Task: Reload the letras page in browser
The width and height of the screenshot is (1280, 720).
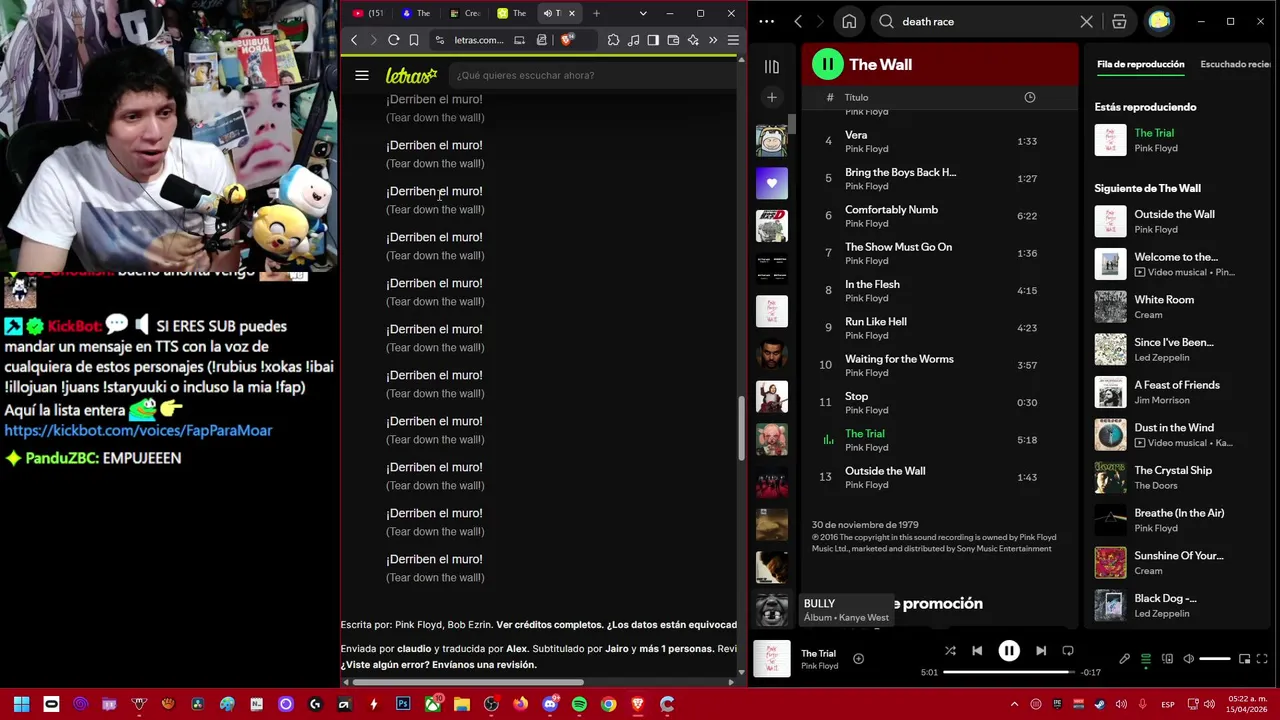Action: pos(394,40)
